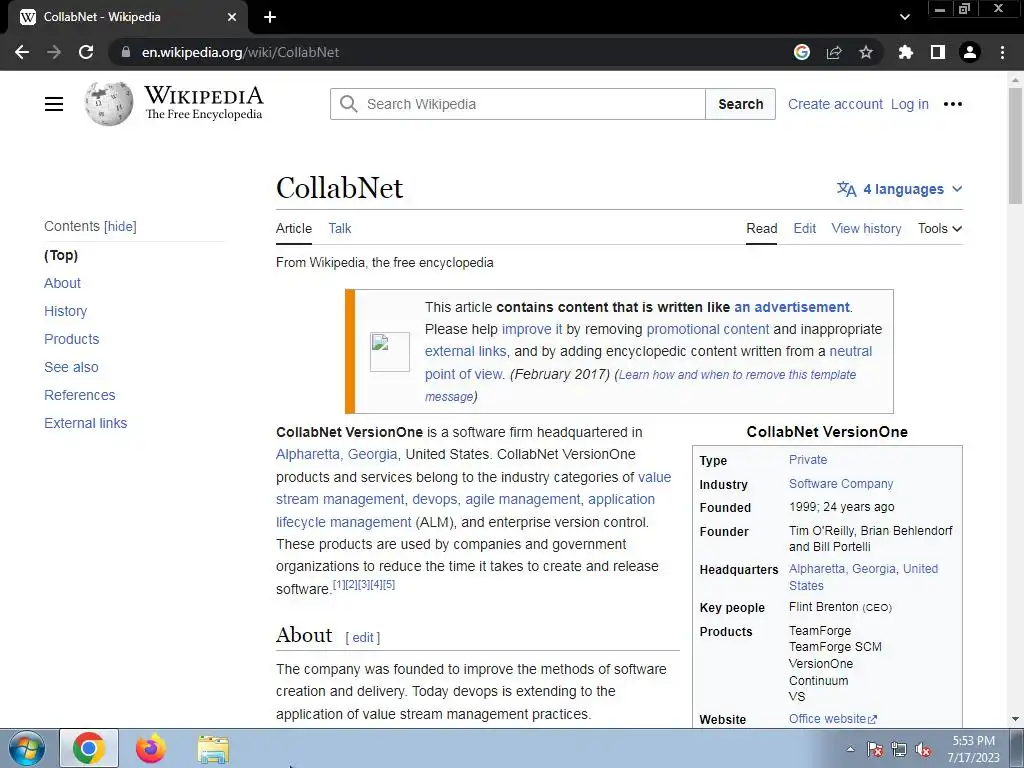Click the browser forward arrow

54,52
